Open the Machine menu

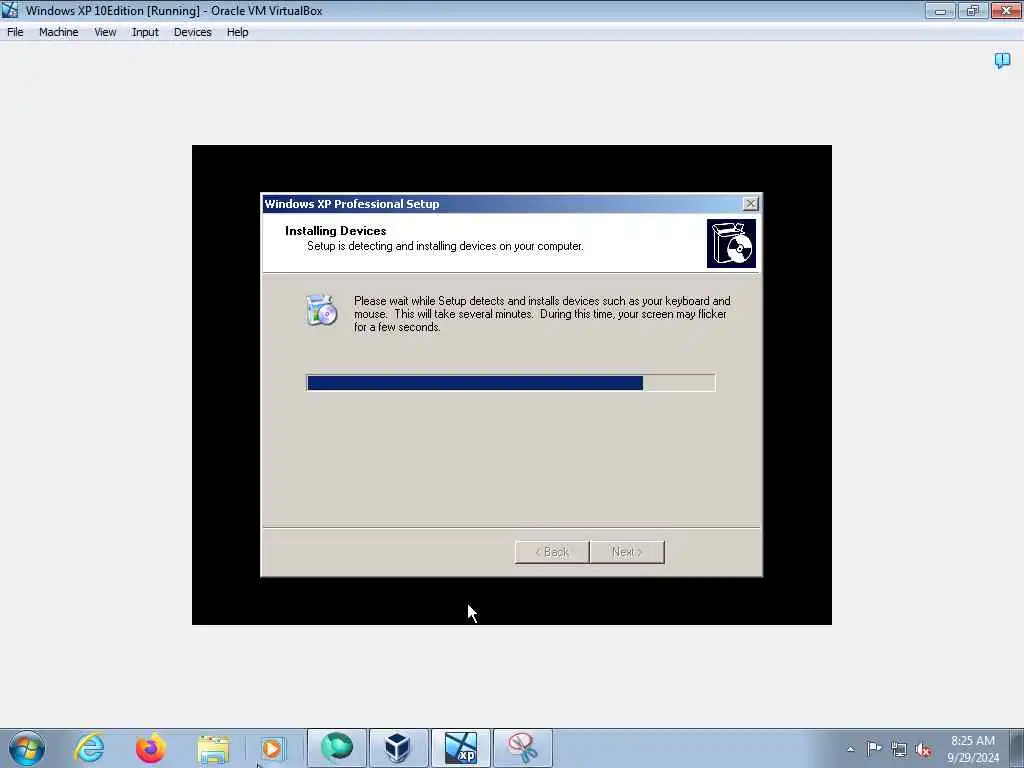58,32
